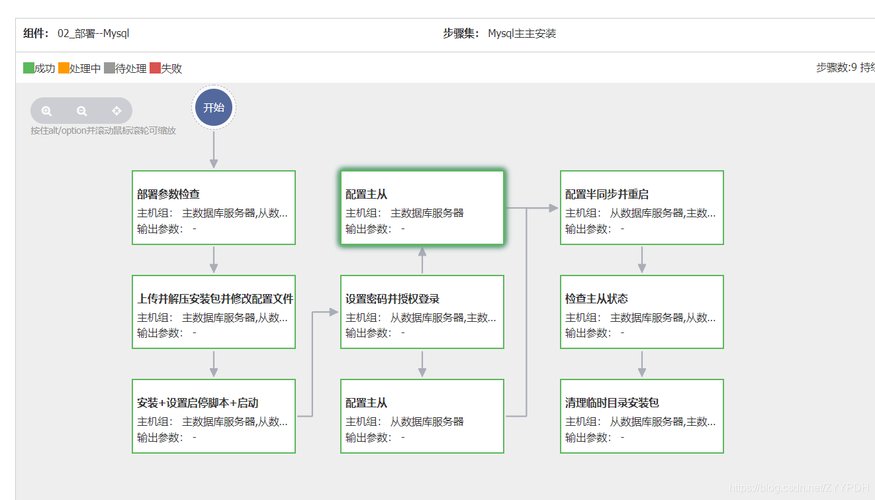Select the 安装+设置启停脚本+启动 step node
This screenshot has width=875, height=500.
[x=214, y=416]
